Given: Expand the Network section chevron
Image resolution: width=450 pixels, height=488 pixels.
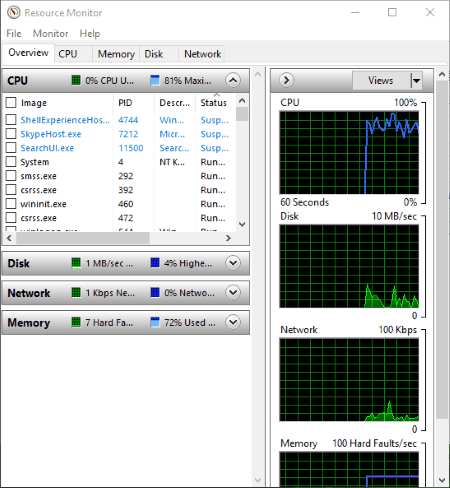Looking at the screenshot, I should (233, 293).
